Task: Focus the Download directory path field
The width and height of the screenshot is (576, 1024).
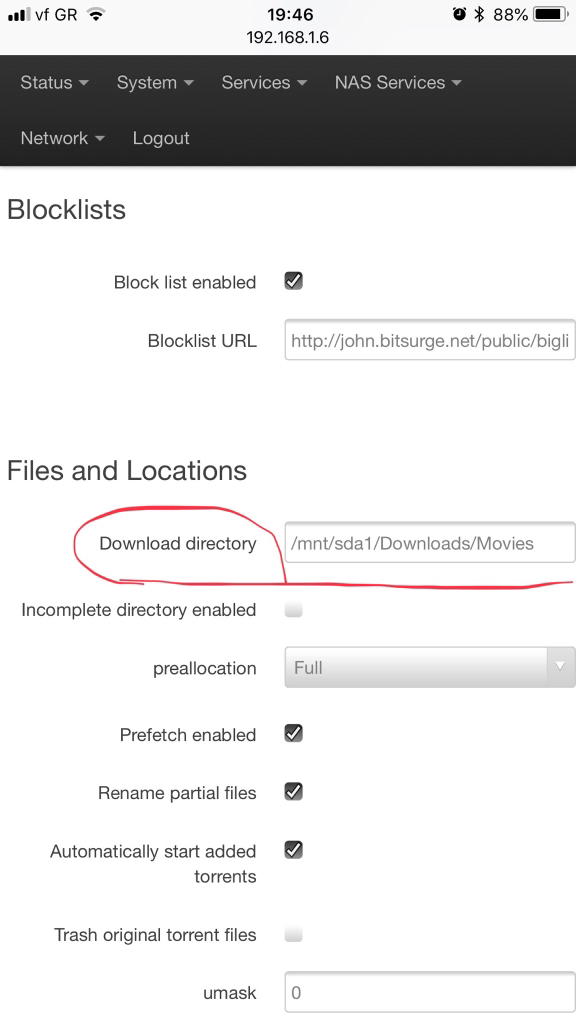Action: [x=430, y=543]
